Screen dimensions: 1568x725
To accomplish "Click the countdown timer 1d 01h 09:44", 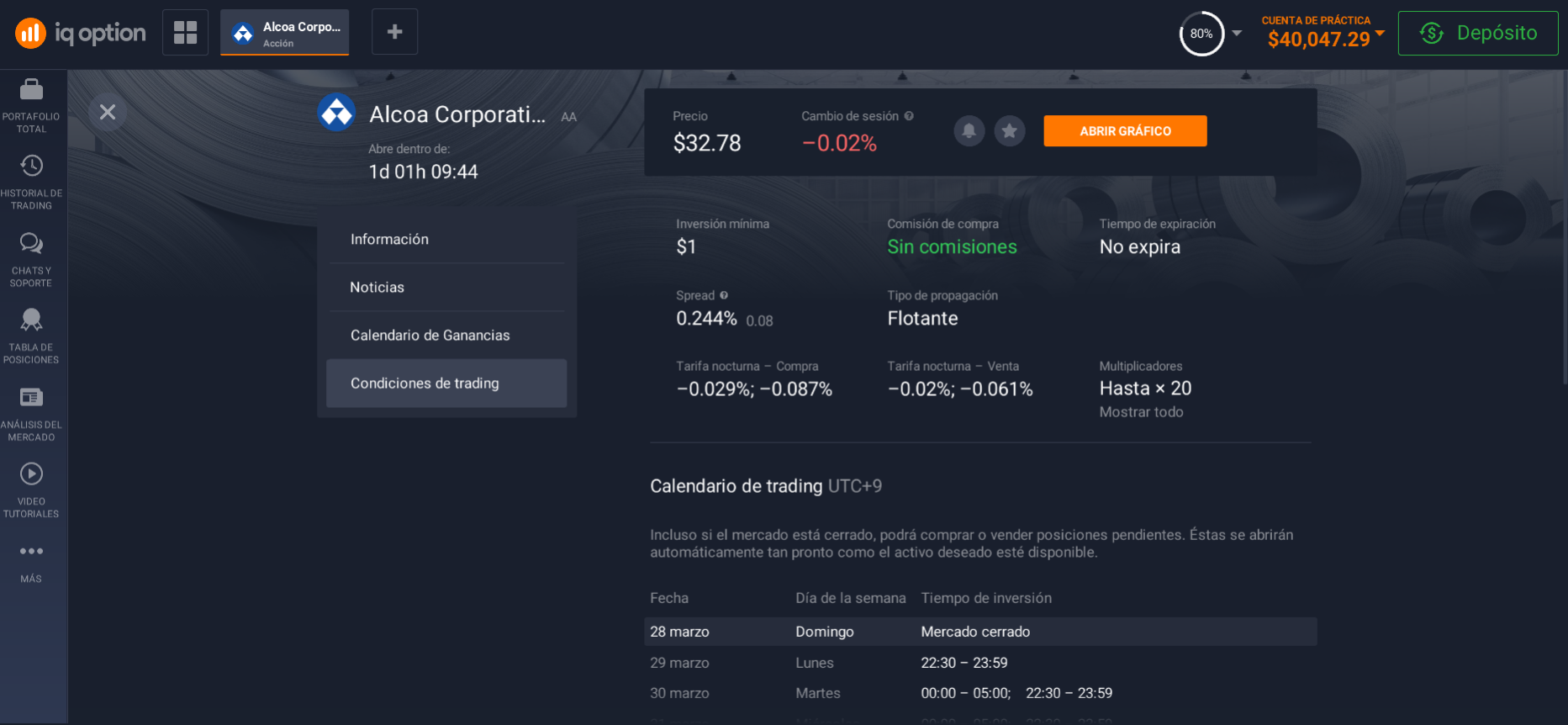I will pyautogui.click(x=423, y=172).
